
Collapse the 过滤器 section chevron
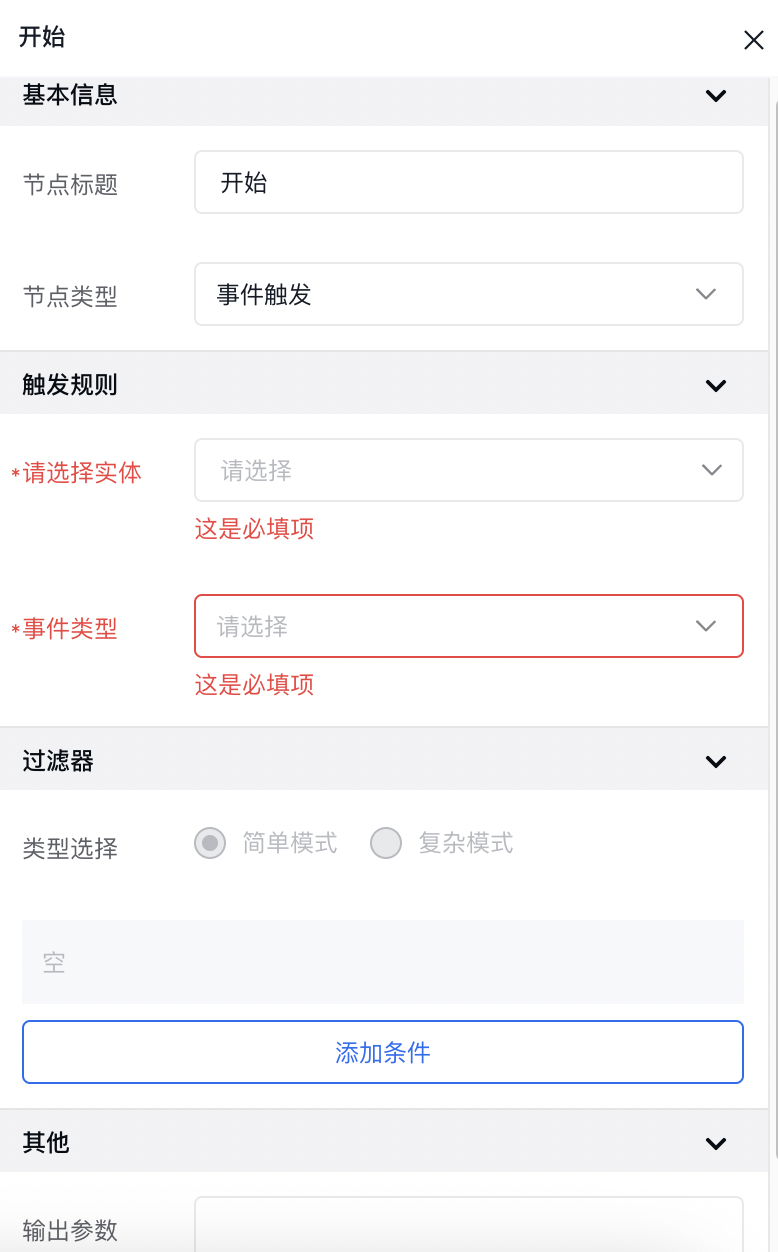tap(716, 761)
